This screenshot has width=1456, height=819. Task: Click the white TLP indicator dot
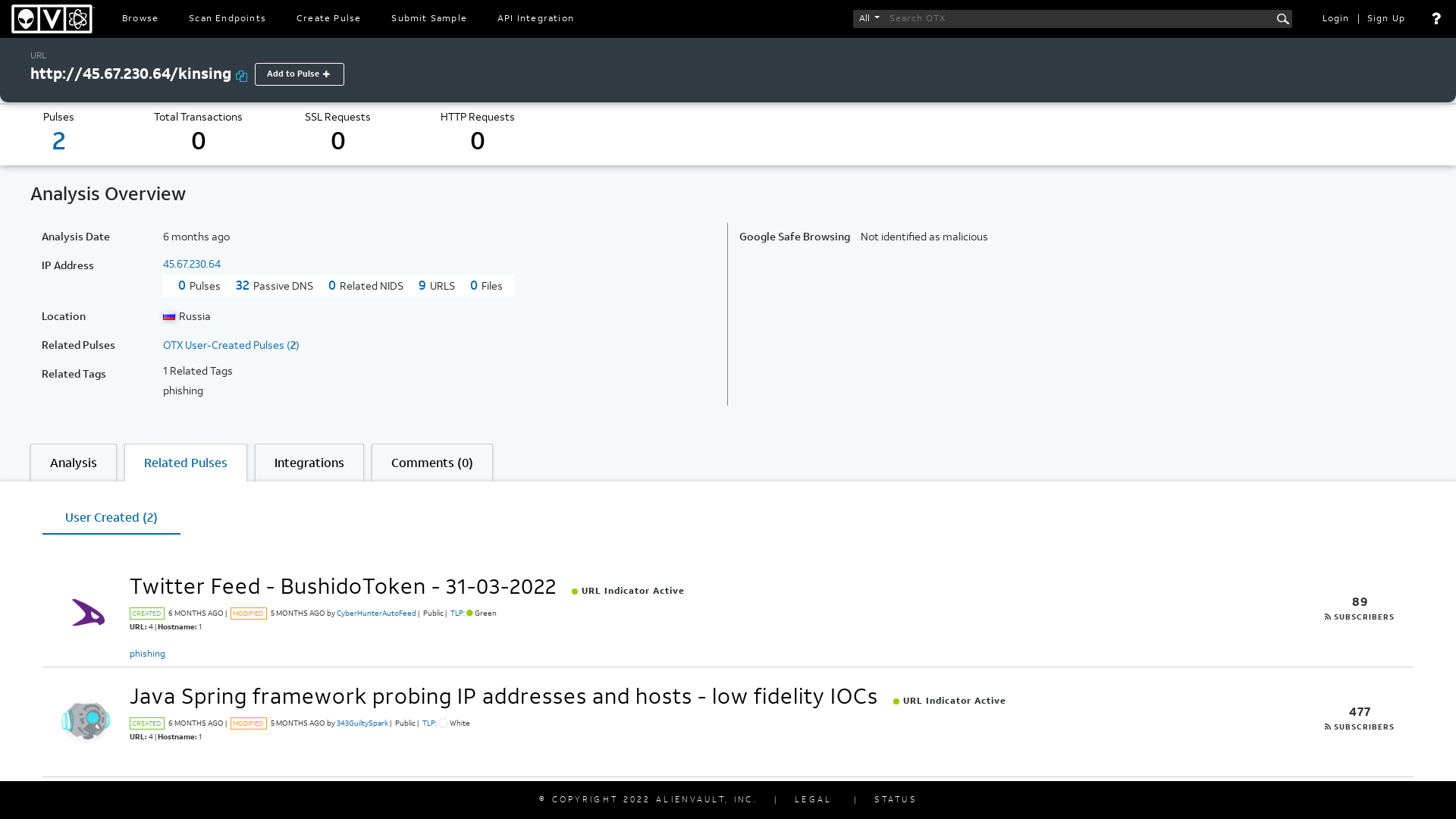443,723
